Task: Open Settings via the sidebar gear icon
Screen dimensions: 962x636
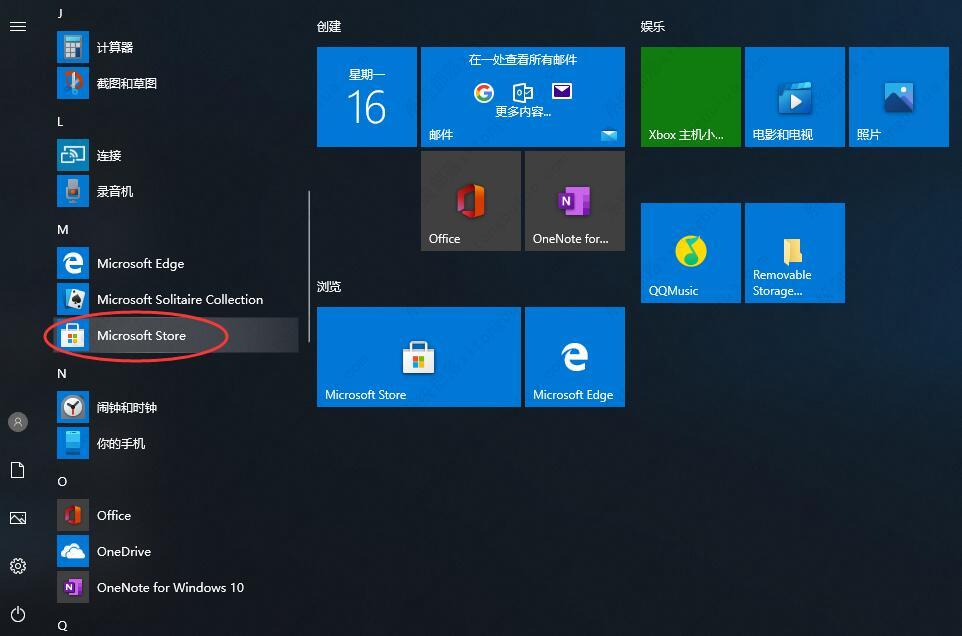Action: pyautogui.click(x=17, y=566)
